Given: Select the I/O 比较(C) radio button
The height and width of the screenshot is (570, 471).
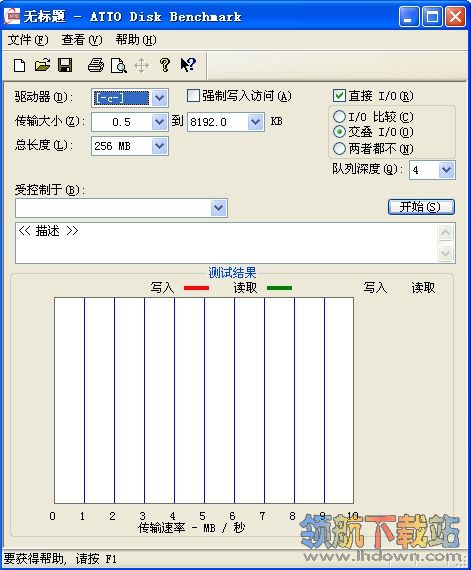Looking at the screenshot, I should (x=339, y=117).
